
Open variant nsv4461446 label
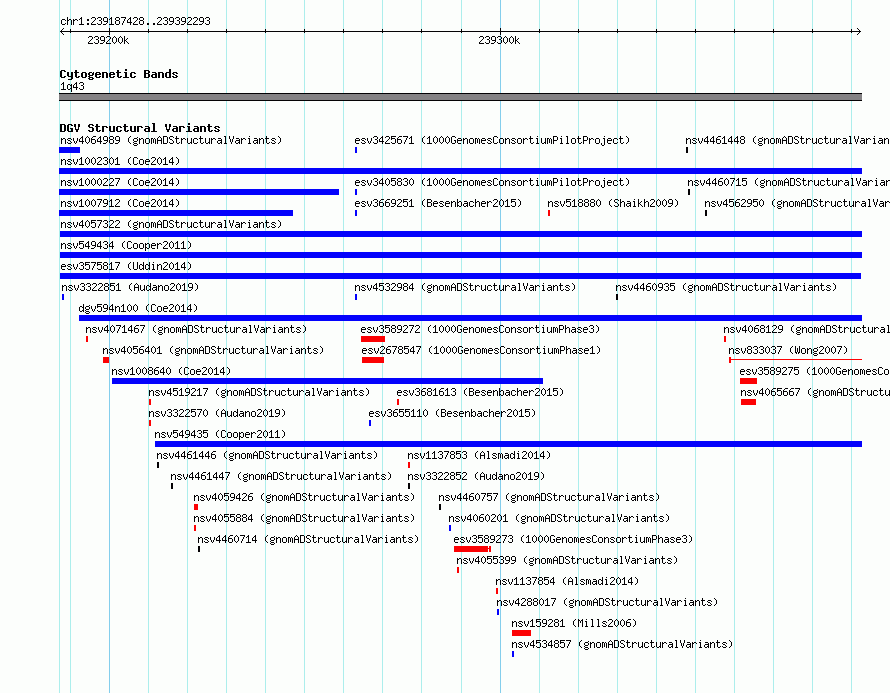coord(267,455)
